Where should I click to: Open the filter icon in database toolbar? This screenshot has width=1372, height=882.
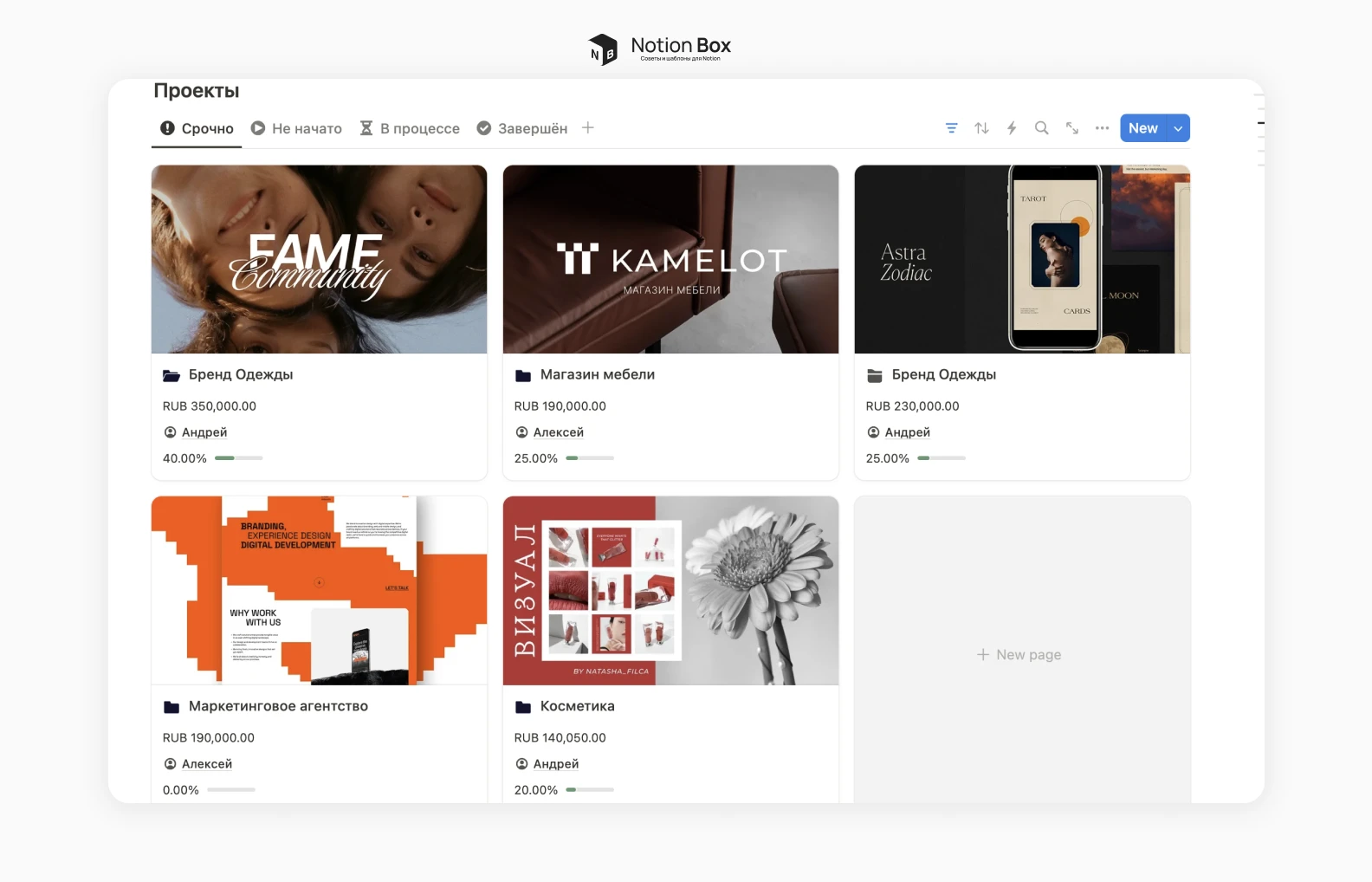[x=951, y=128]
